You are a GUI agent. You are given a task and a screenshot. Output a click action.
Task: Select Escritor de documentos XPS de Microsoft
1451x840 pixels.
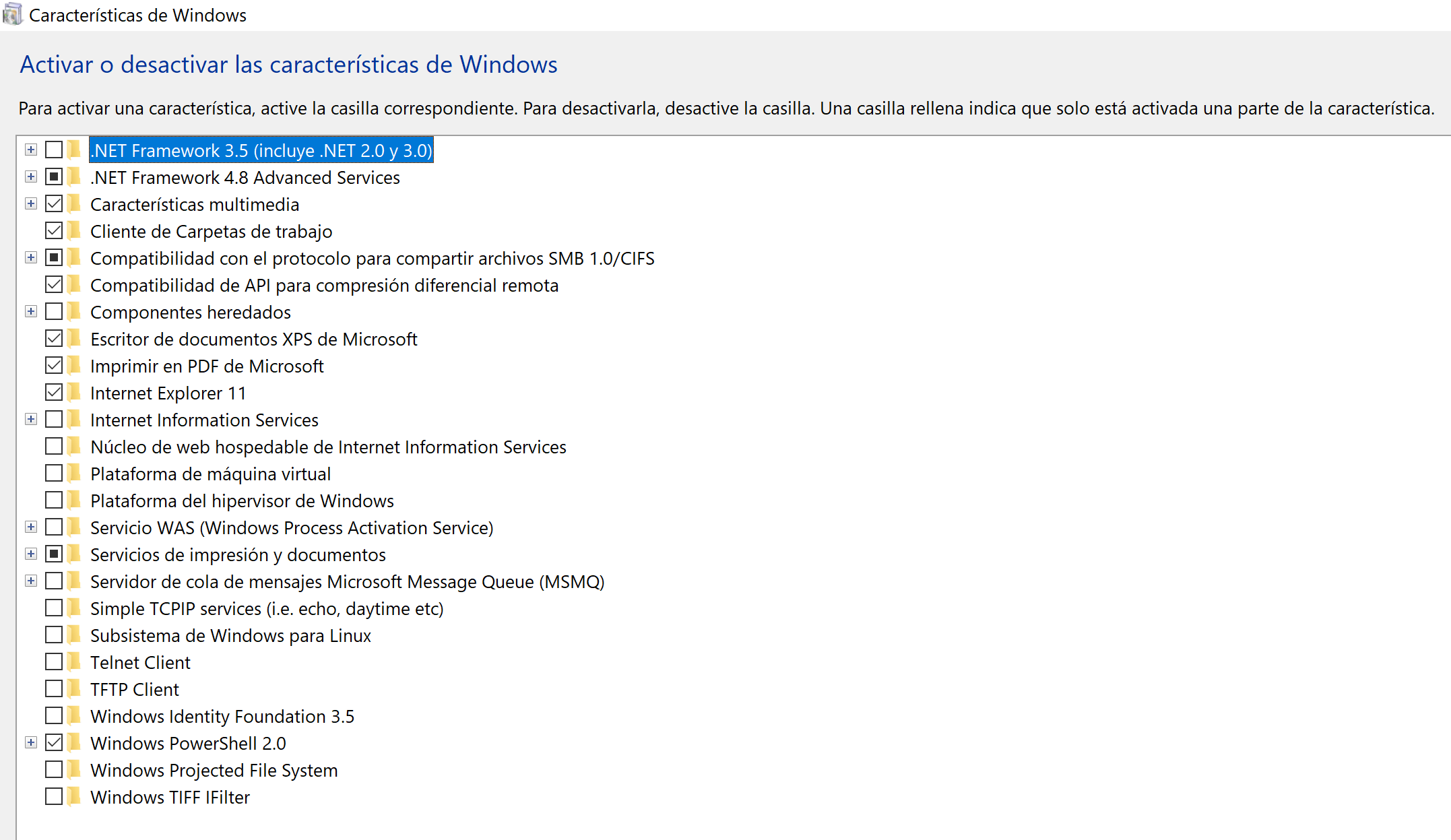pyautogui.click(x=254, y=339)
